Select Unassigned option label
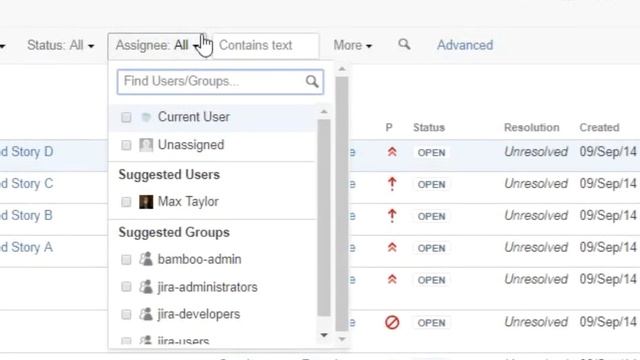 (x=191, y=145)
